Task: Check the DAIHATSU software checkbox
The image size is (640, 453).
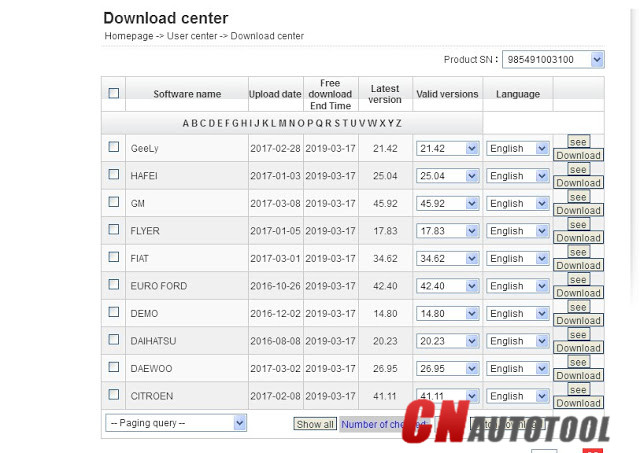Action: [x=114, y=340]
